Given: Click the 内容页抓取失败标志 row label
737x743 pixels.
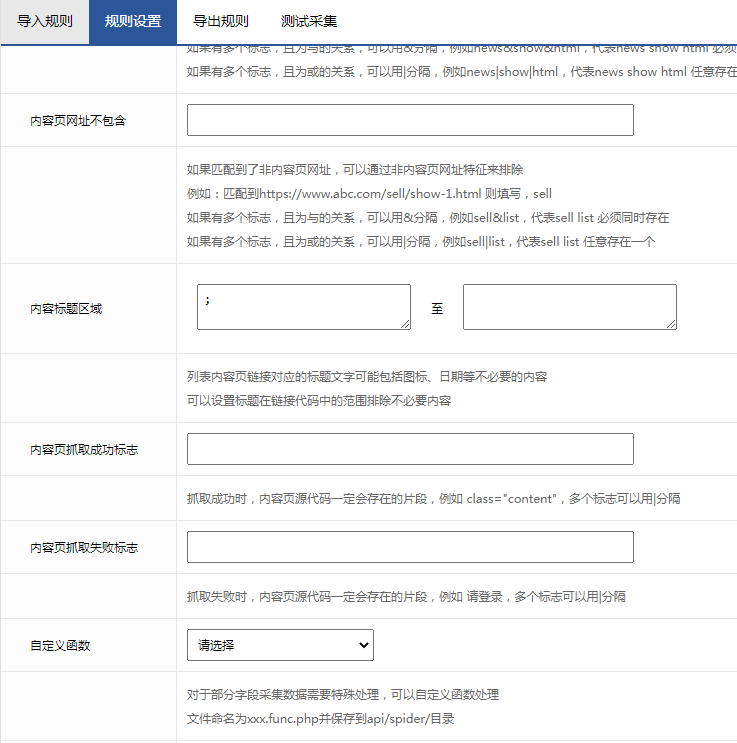Looking at the screenshot, I should coord(84,548).
